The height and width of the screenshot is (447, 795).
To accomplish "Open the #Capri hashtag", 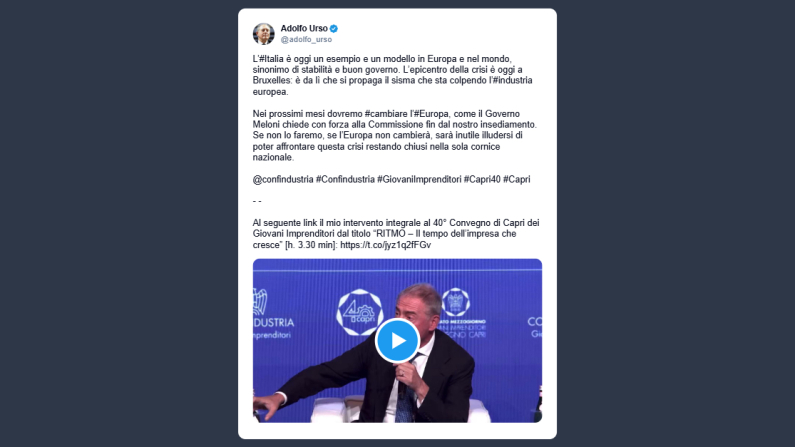I will pyautogui.click(x=517, y=179).
